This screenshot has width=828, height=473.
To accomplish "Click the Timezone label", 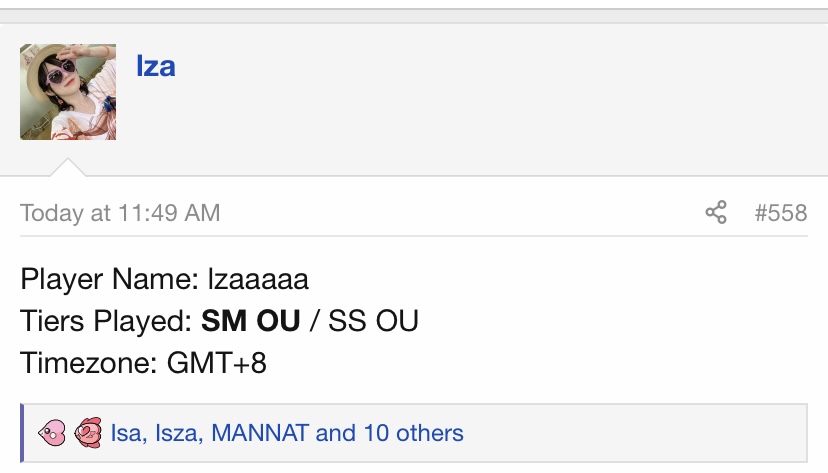I will [x=89, y=363].
